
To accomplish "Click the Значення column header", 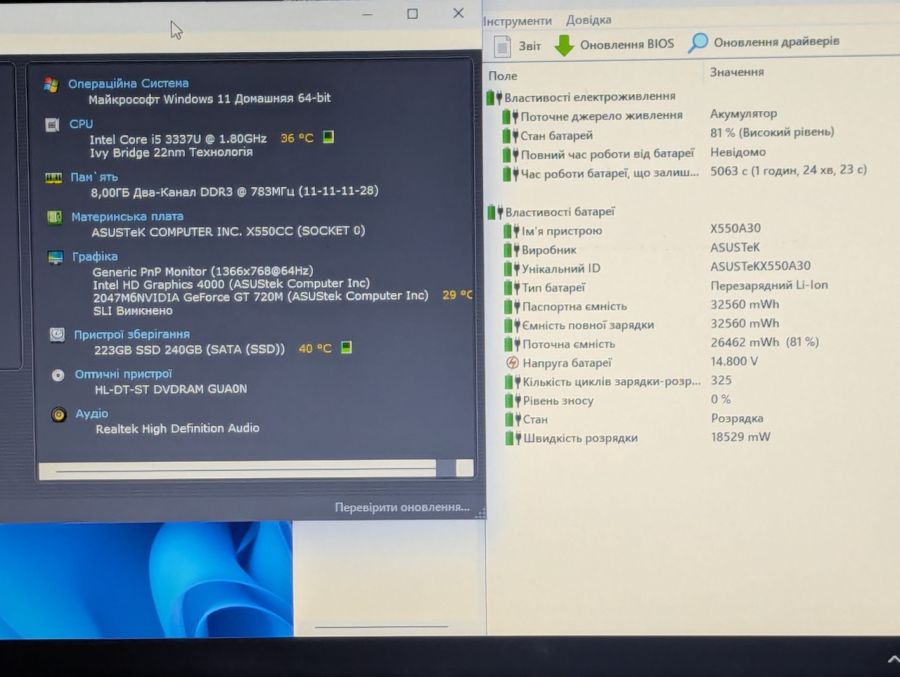I will pos(737,72).
